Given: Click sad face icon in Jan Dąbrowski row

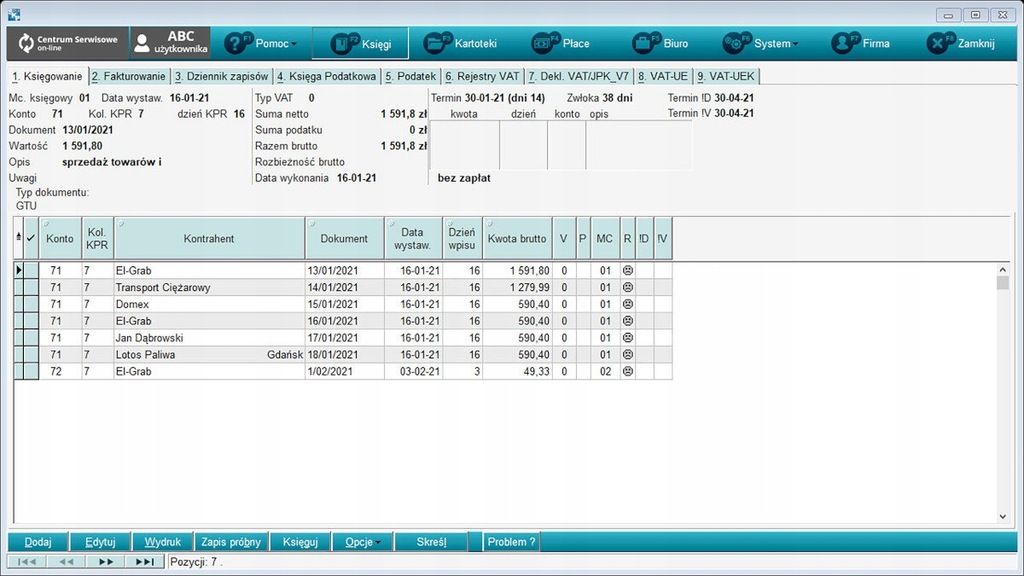Looking at the screenshot, I should tap(628, 338).
